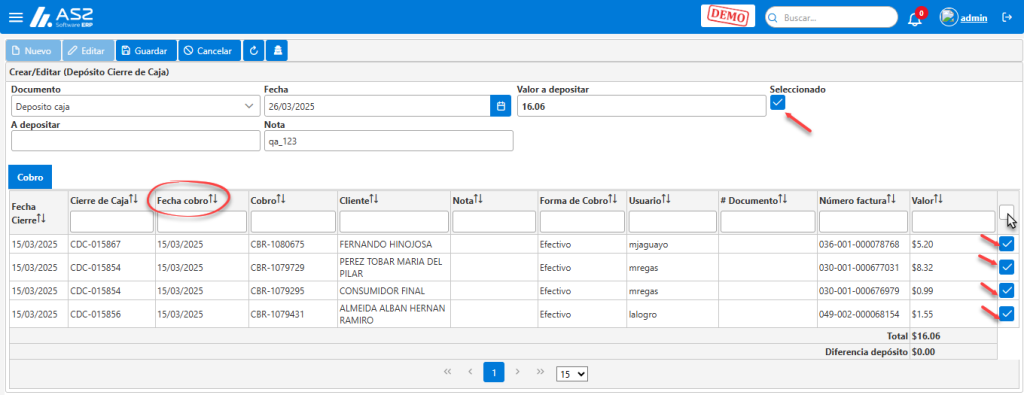Sort table by Cliente column arrows
Viewport: 1024px width, 395px height.
pyautogui.click(x=375, y=199)
